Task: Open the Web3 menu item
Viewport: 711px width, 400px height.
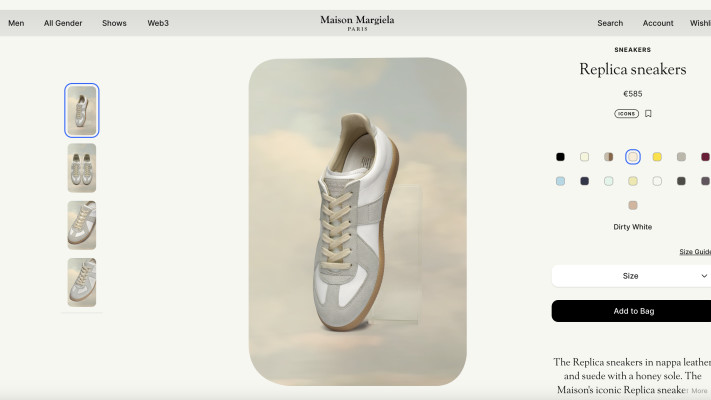Action: point(158,23)
